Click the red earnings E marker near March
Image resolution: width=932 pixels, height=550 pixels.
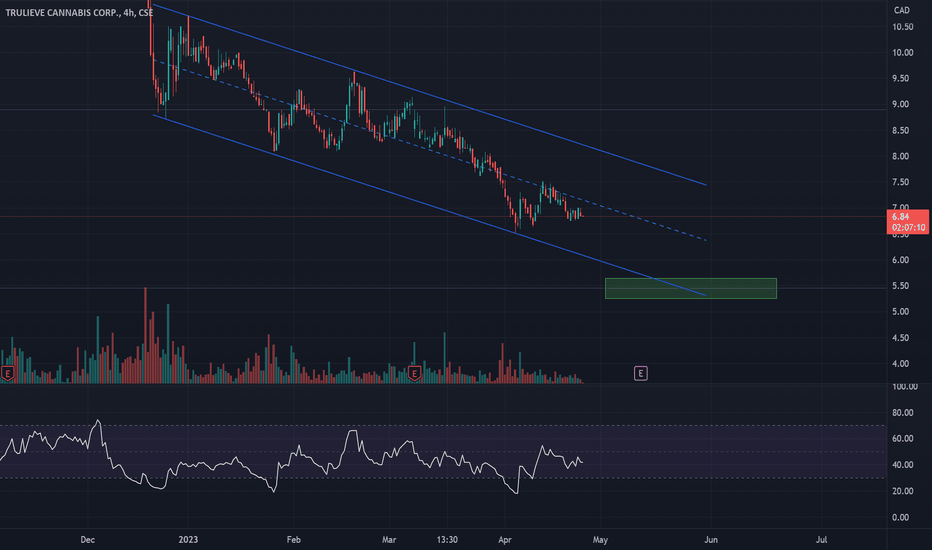[414, 373]
